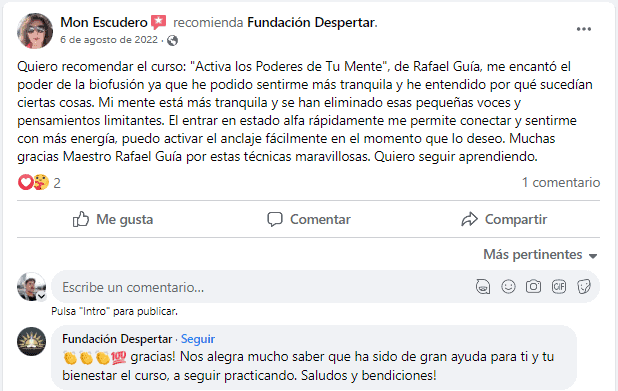Click the Comentar button
The width and height of the screenshot is (618, 391).
tap(309, 219)
